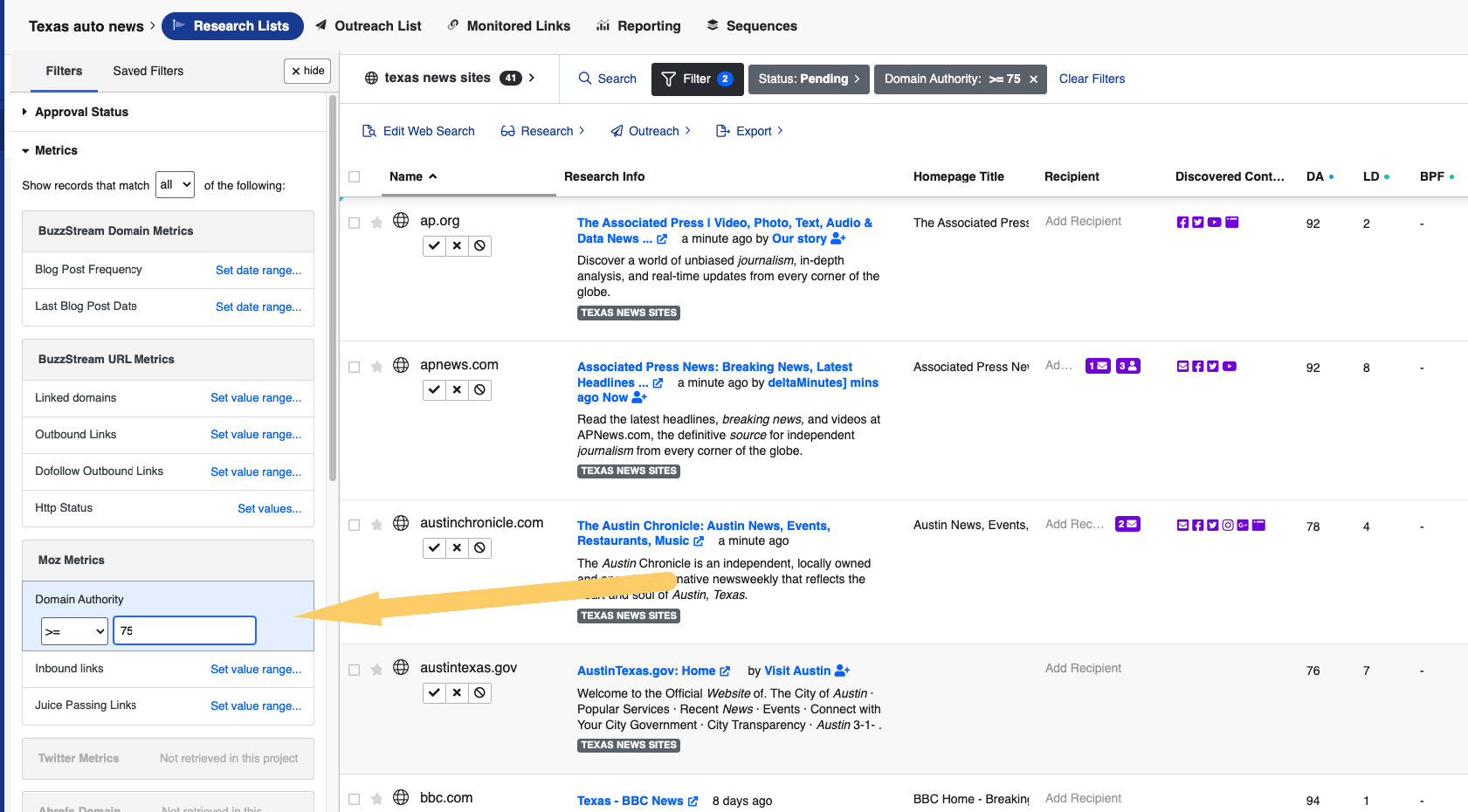This screenshot has width=1468, height=812.
Task: Check the bbc.com row checkbox
Action: (x=355, y=799)
